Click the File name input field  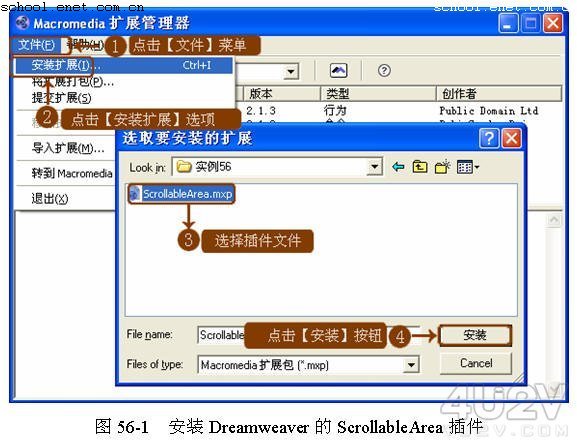point(308,335)
